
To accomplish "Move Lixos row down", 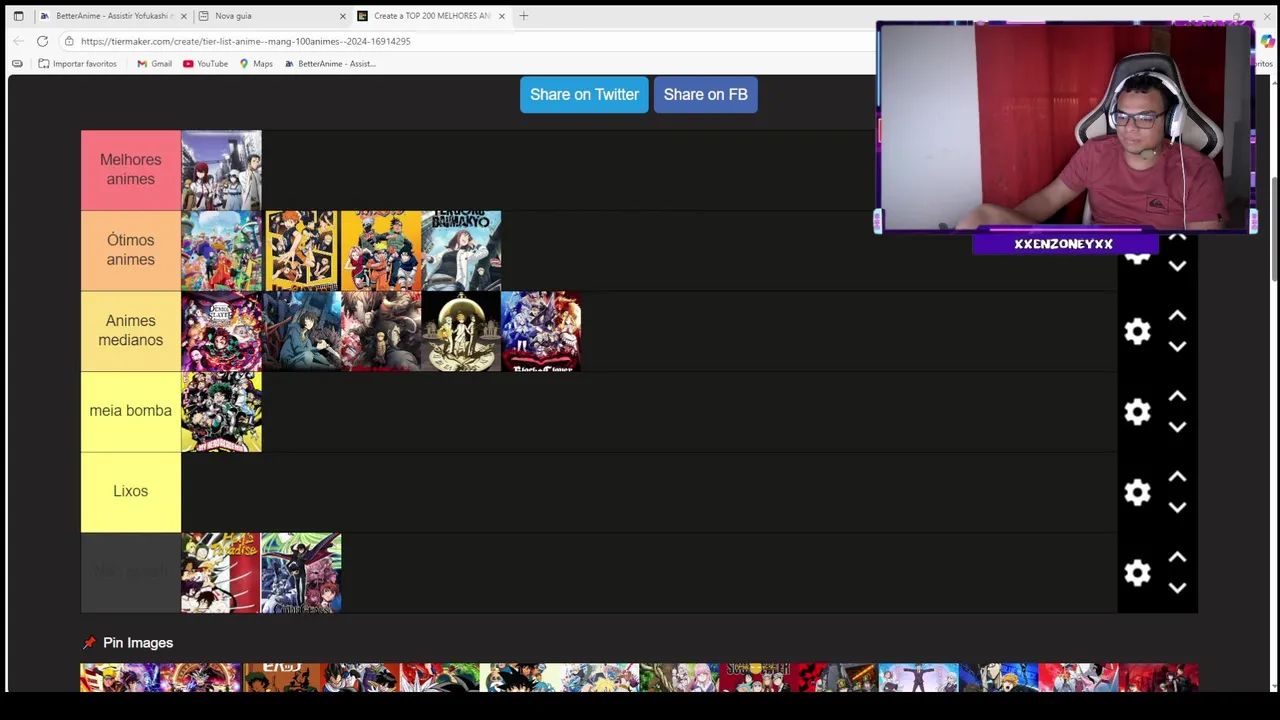I will 1177,507.
